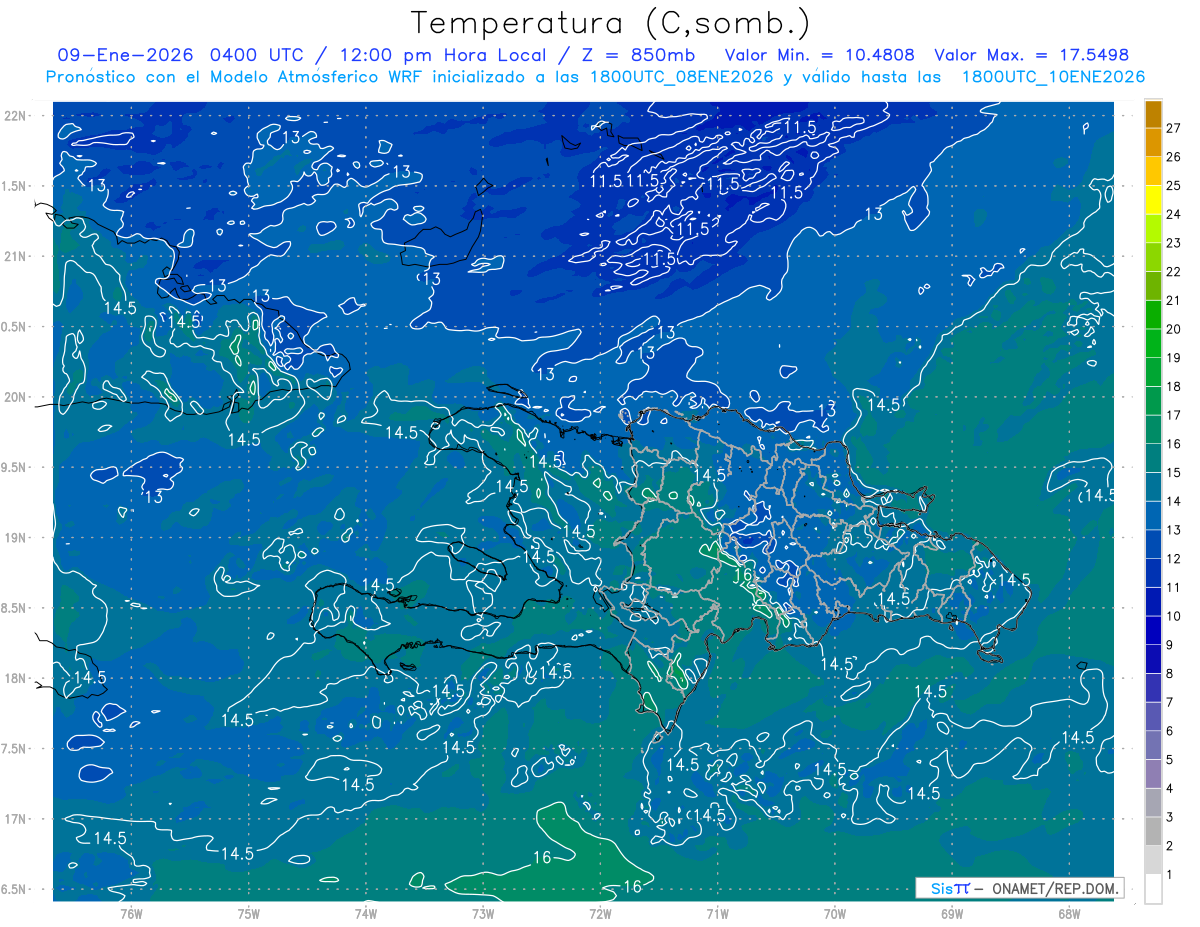Click the "21N" latitude axis label
This screenshot has height=927, width=1200.
pyautogui.click(x=17, y=257)
